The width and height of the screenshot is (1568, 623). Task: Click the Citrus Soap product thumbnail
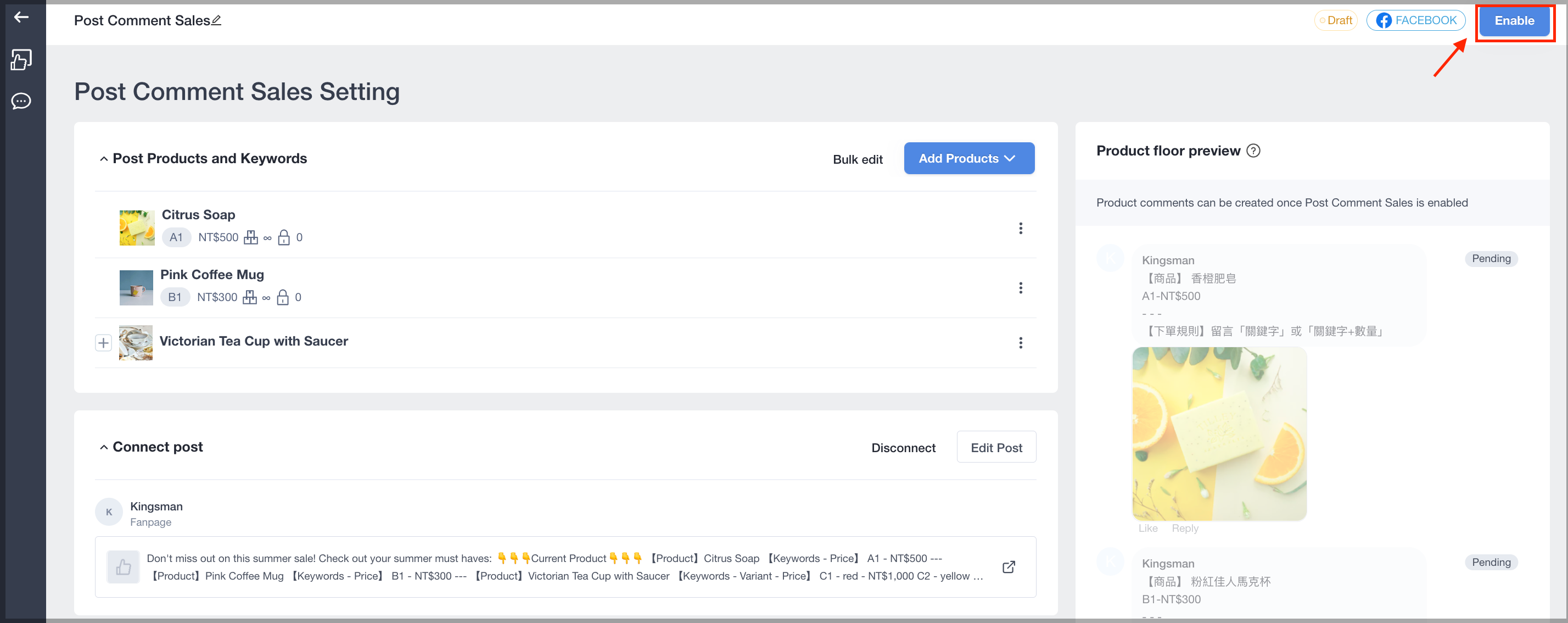tap(137, 229)
